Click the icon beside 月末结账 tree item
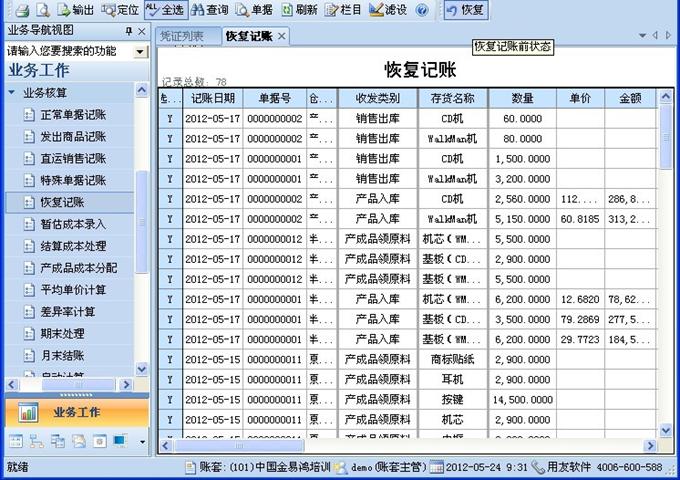680x480 pixels. tap(29, 356)
